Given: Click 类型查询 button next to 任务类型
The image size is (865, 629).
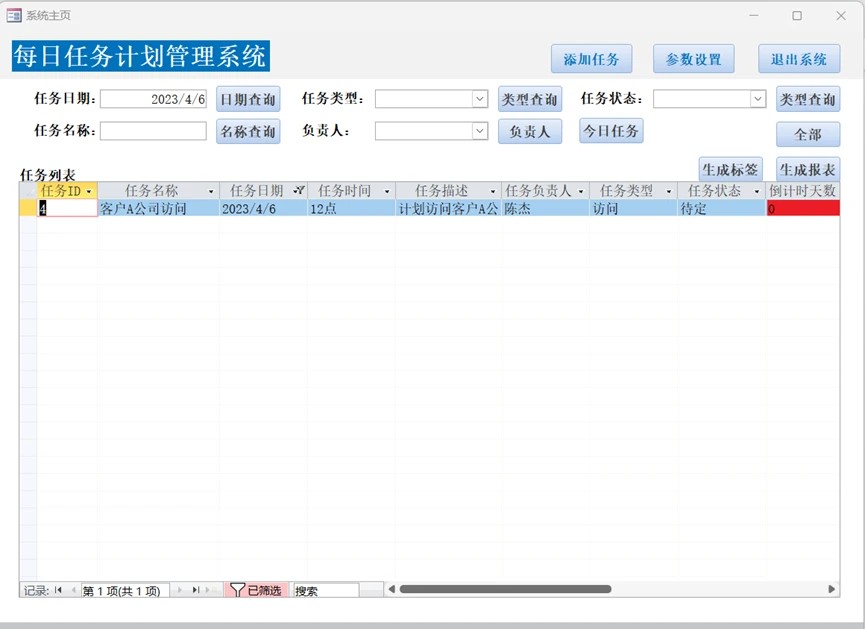Looking at the screenshot, I should 530,99.
